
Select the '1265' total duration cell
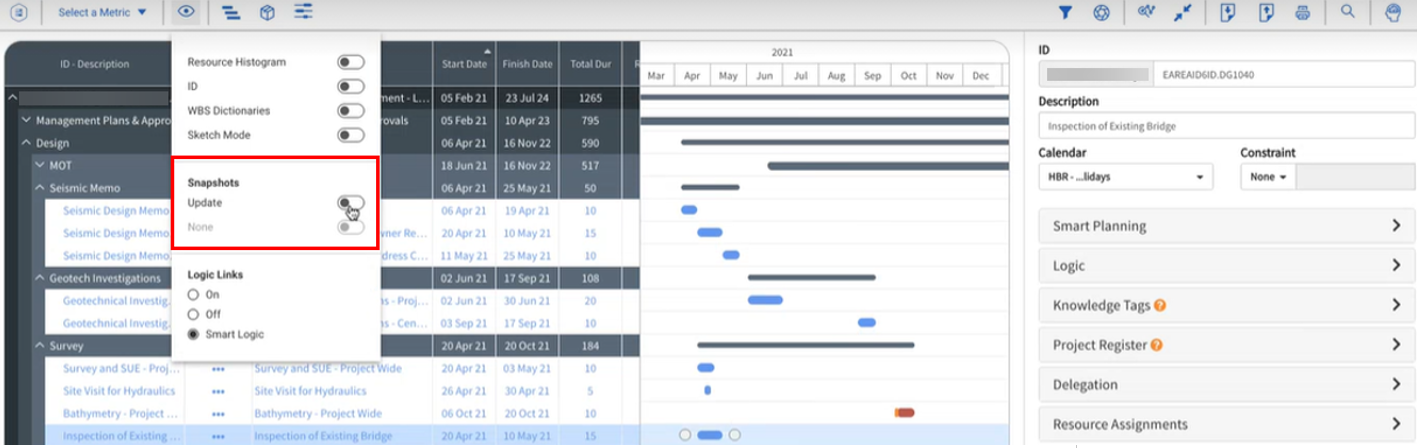click(590, 98)
